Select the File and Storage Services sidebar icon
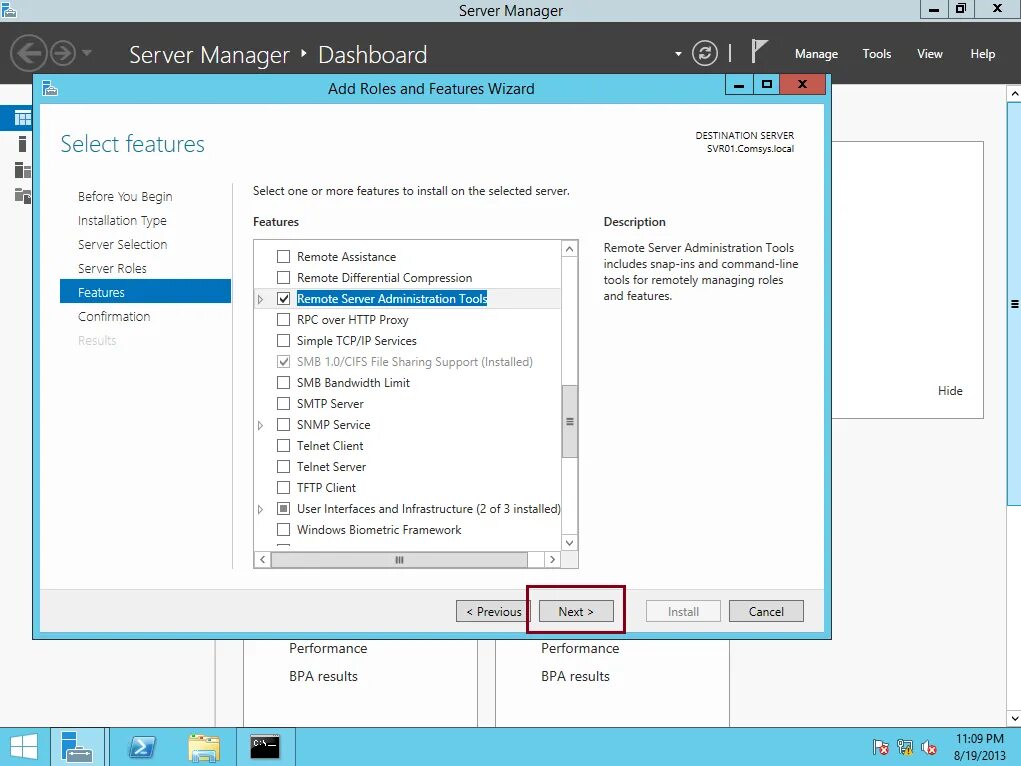The width and height of the screenshot is (1021, 766). click(x=23, y=195)
